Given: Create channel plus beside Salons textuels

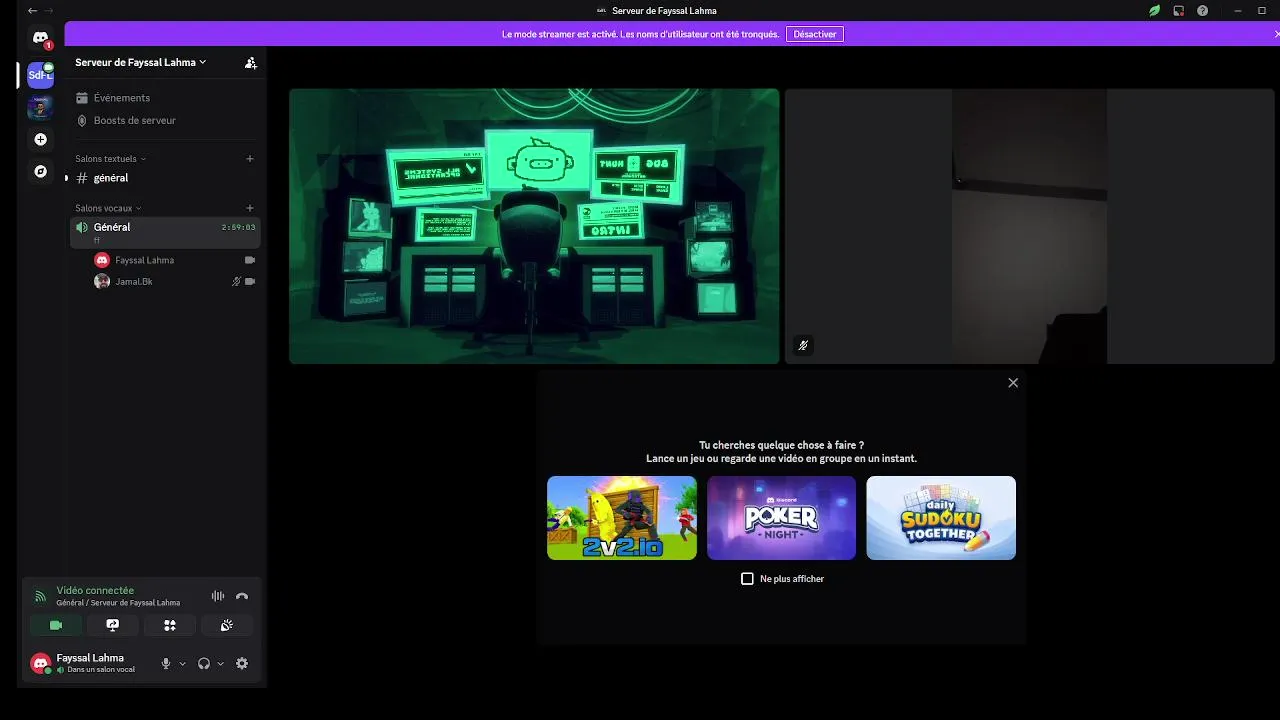Looking at the screenshot, I should coord(250,158).
